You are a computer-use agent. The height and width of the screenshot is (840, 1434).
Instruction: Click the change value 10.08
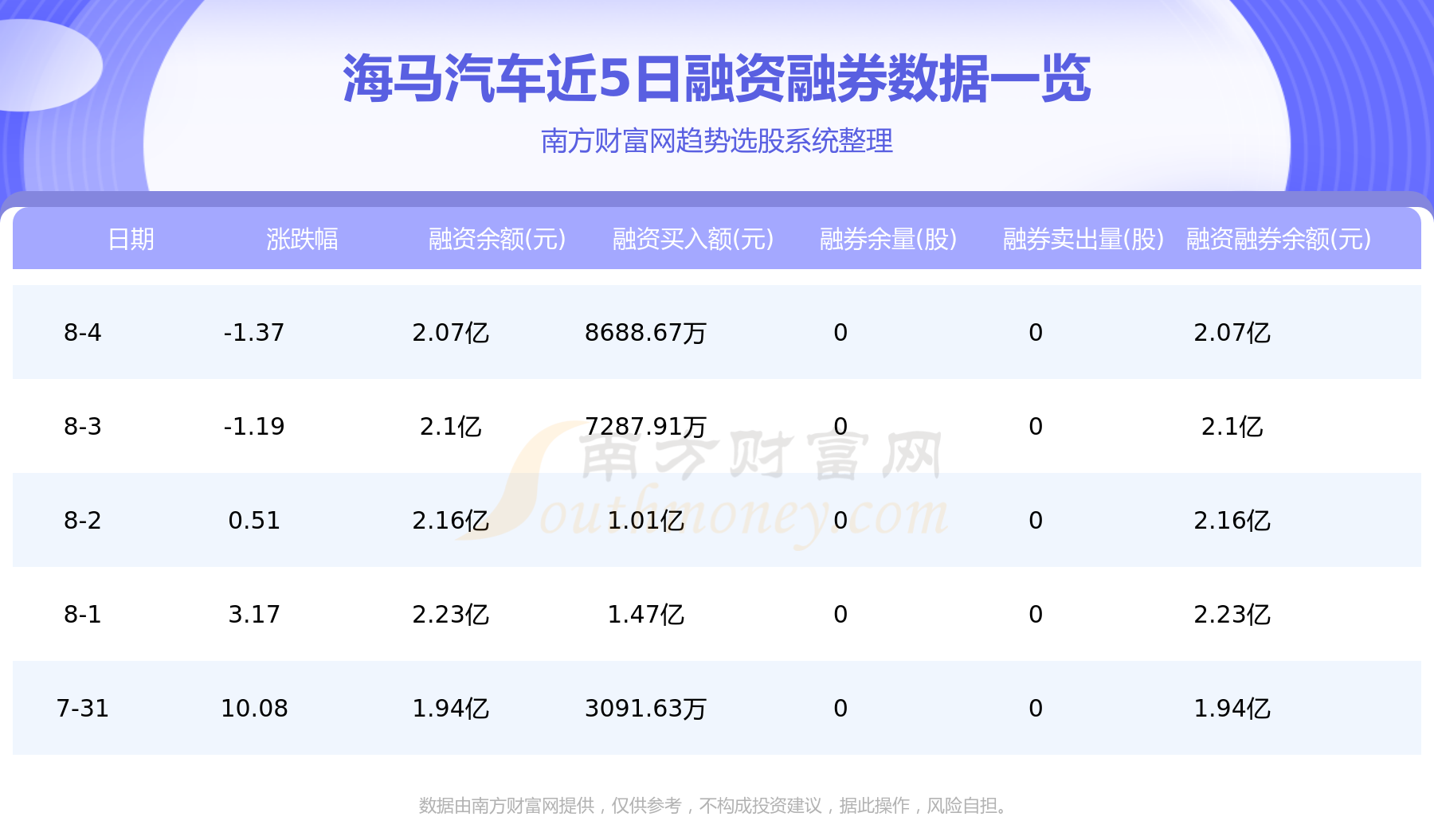[254, 708]
